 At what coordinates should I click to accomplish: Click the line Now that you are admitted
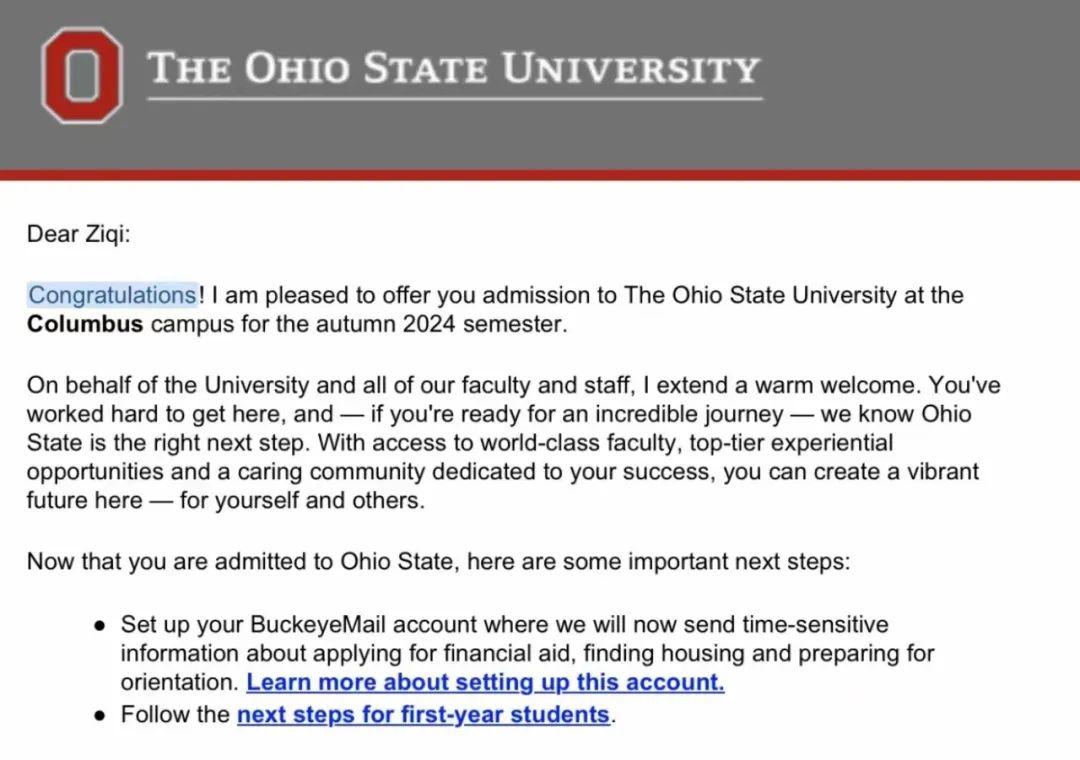[x=439, y=562]
